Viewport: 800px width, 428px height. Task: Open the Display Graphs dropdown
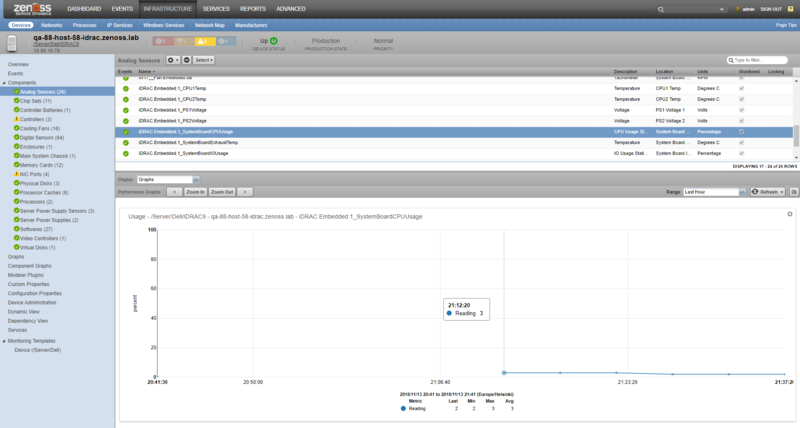196,180
